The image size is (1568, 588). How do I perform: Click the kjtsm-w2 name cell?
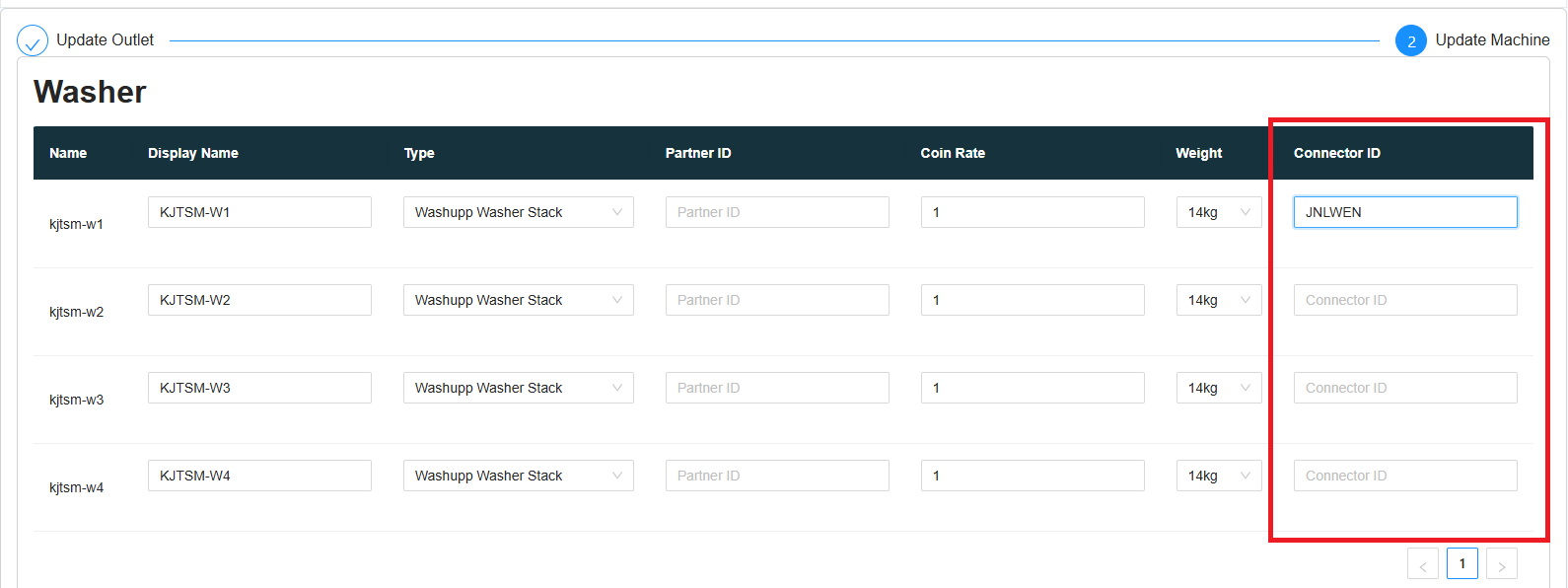point(76,312)
